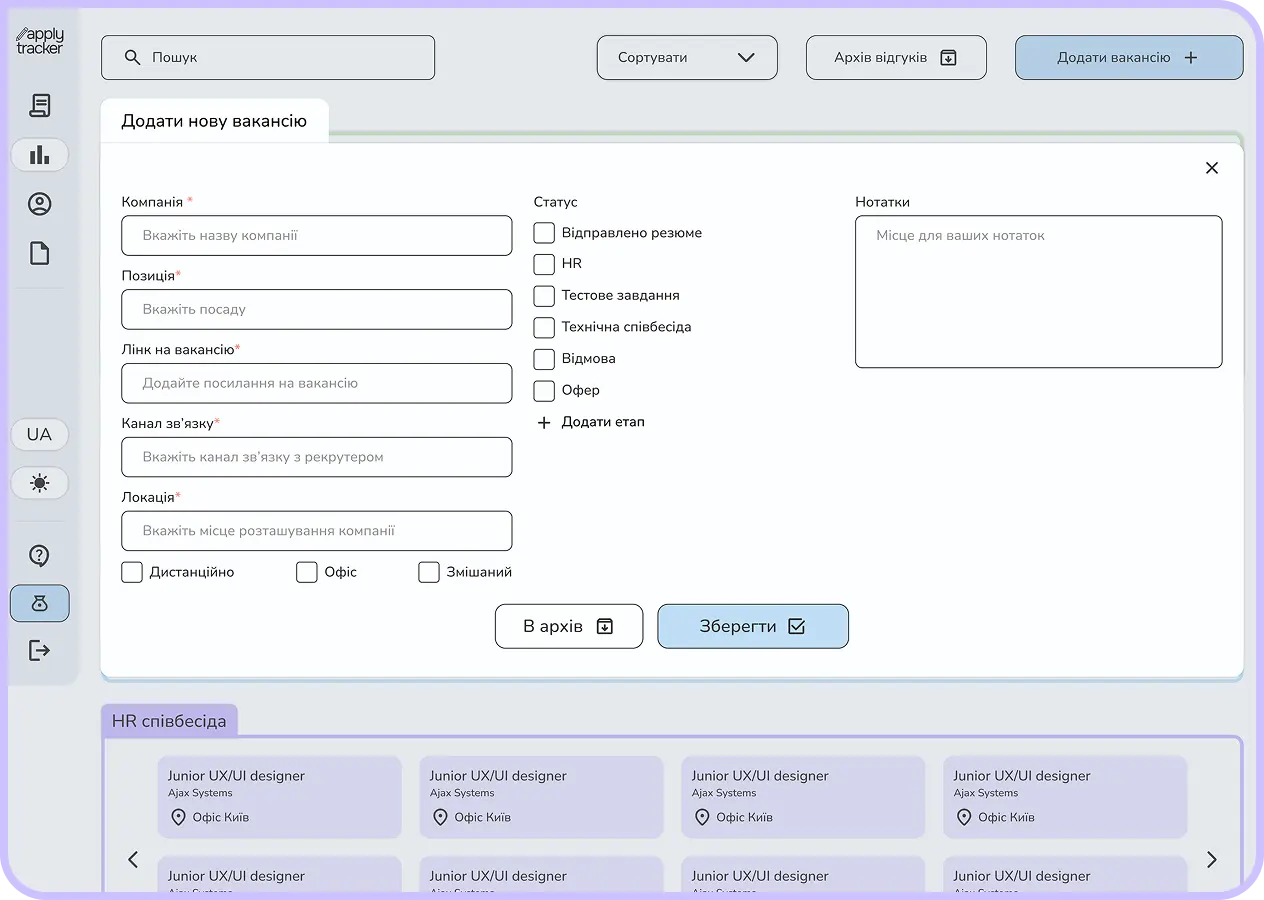
Task: Check the Відправлено резюме status checkbox
Action: [544, 233]
